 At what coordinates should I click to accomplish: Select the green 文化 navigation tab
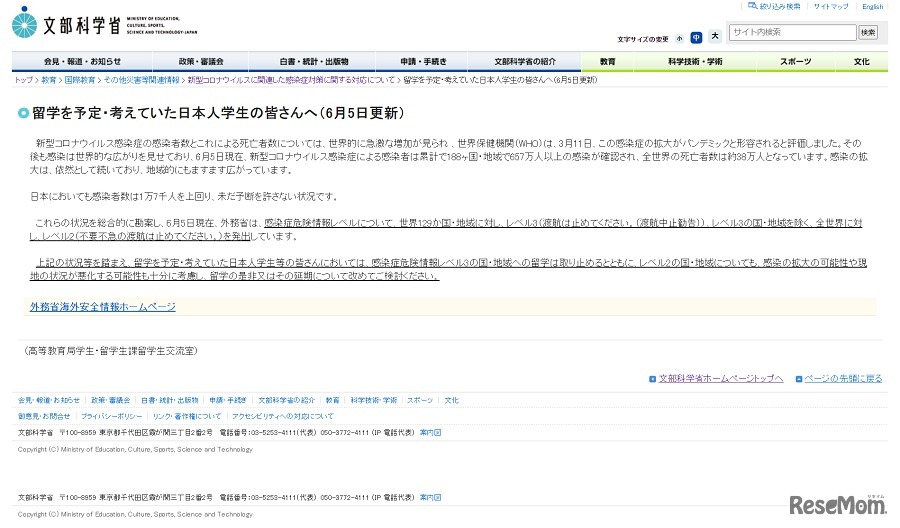(862, 61)
